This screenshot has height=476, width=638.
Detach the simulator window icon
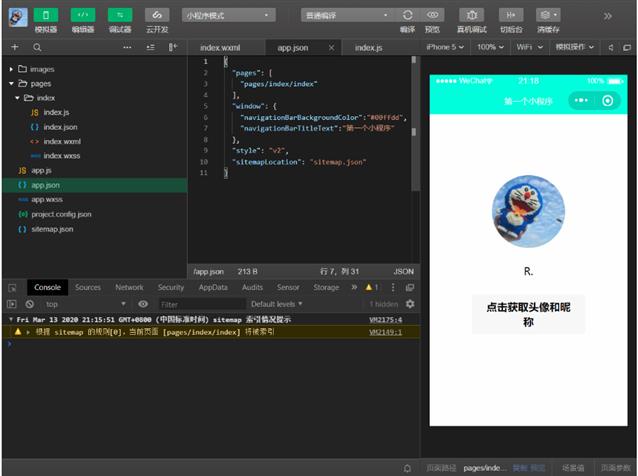[x=627, y=48]
